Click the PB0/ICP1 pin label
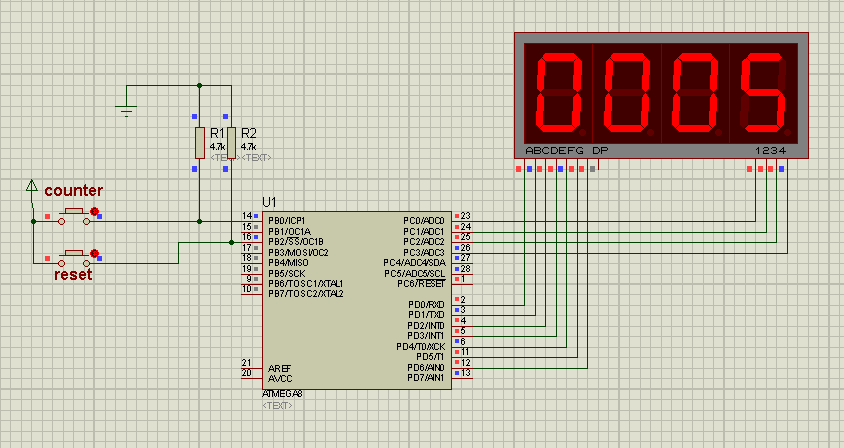The image size is (844, 448). (286, 220)
